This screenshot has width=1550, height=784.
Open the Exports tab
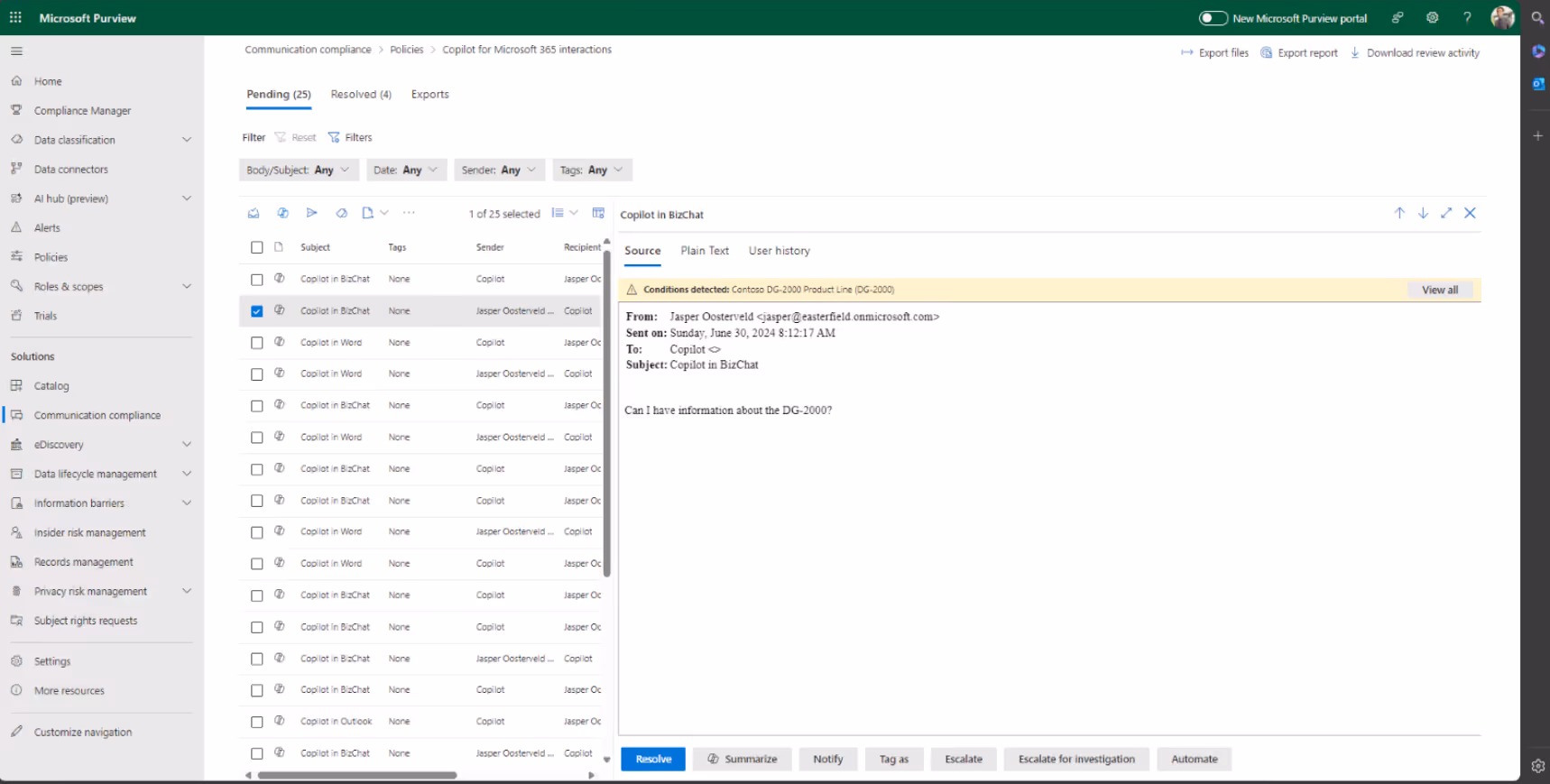[429, 94]
